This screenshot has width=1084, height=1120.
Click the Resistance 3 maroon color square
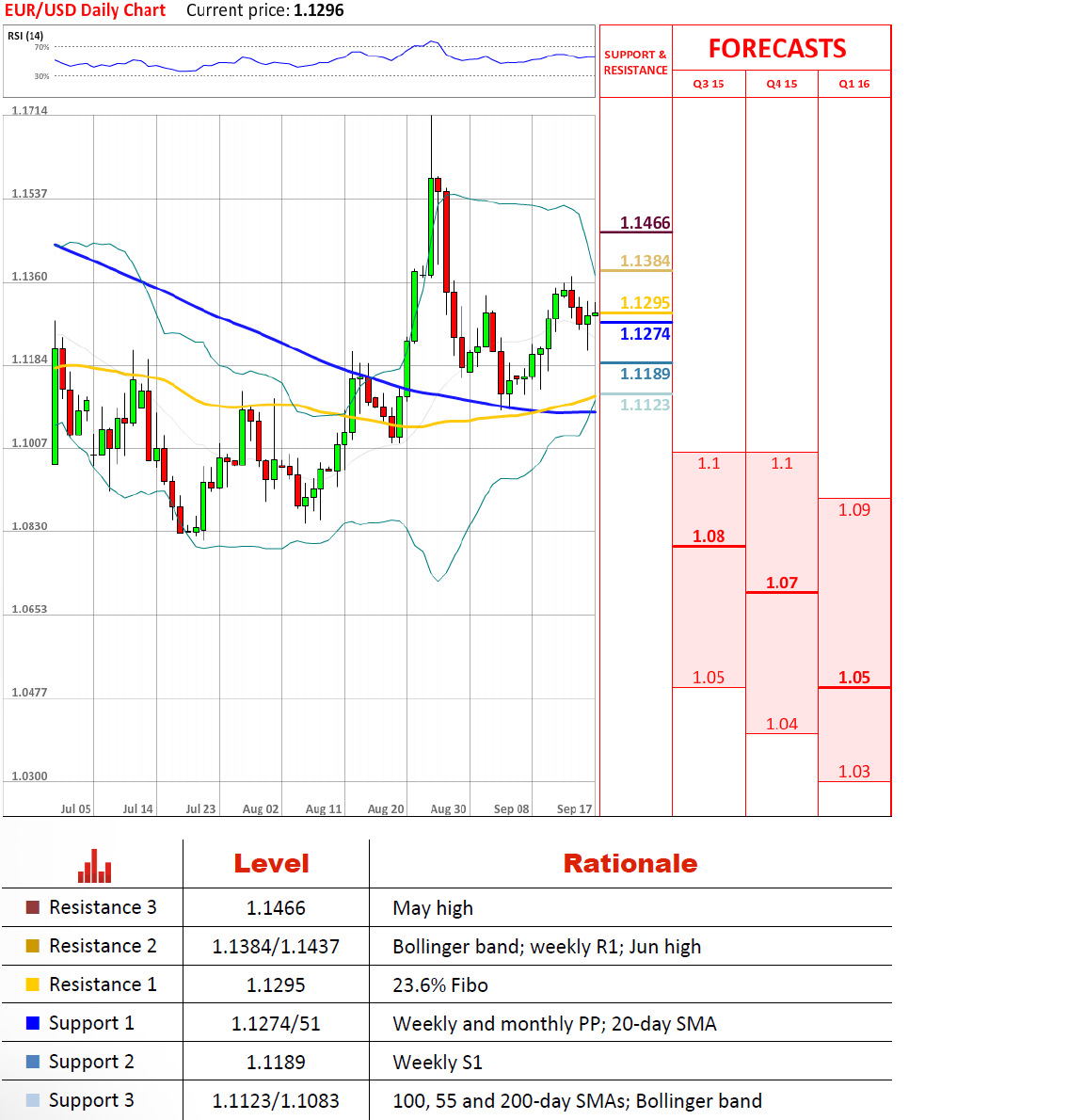coord(33,907)
